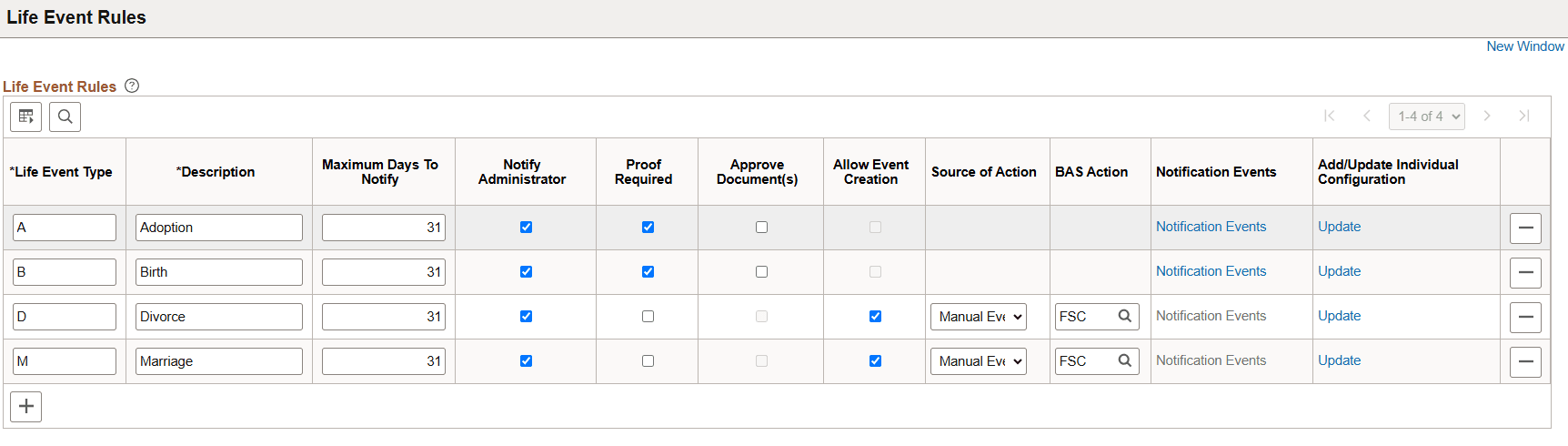Expand Source of Action dropdown for Marriage
This screenshot has width=1568, height=446.
979,361
